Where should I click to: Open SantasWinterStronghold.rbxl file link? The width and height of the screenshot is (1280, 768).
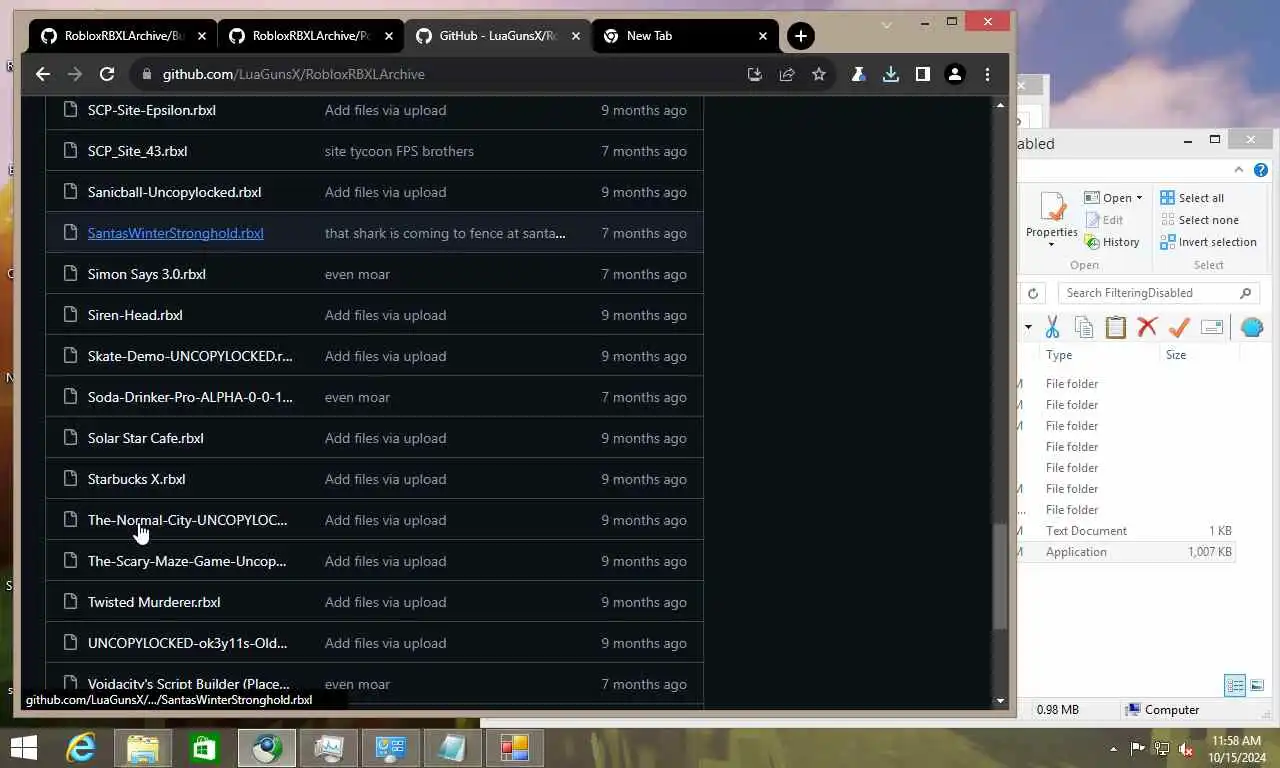175,233
